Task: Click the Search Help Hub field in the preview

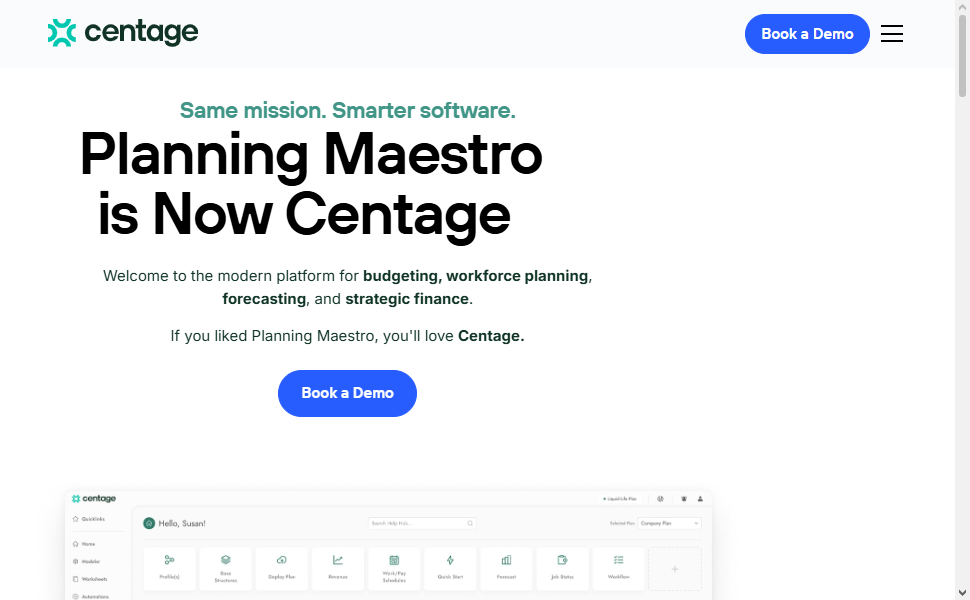Action: point(422,523)
